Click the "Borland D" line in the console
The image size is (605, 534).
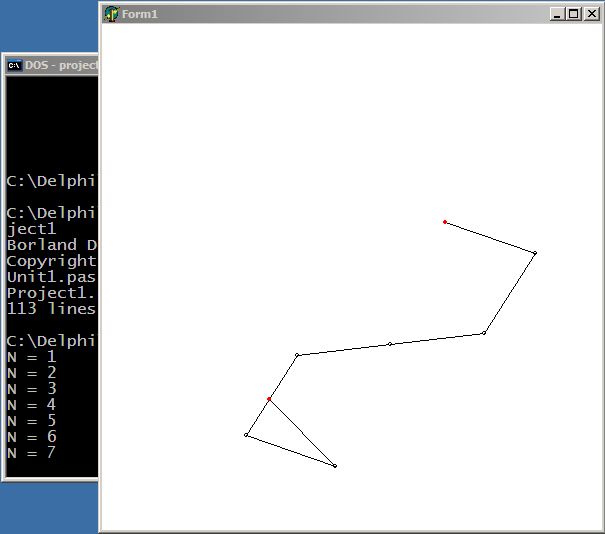(x=50, y=244)
